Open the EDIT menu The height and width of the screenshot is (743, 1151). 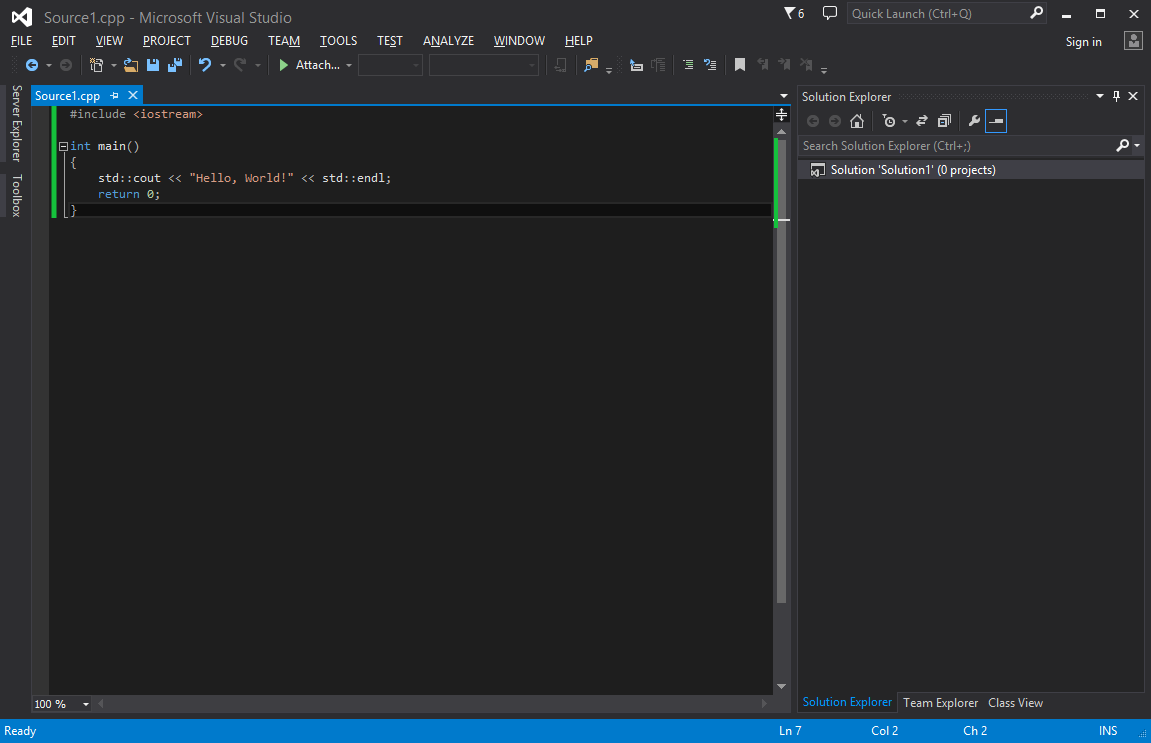coord(64,40)
